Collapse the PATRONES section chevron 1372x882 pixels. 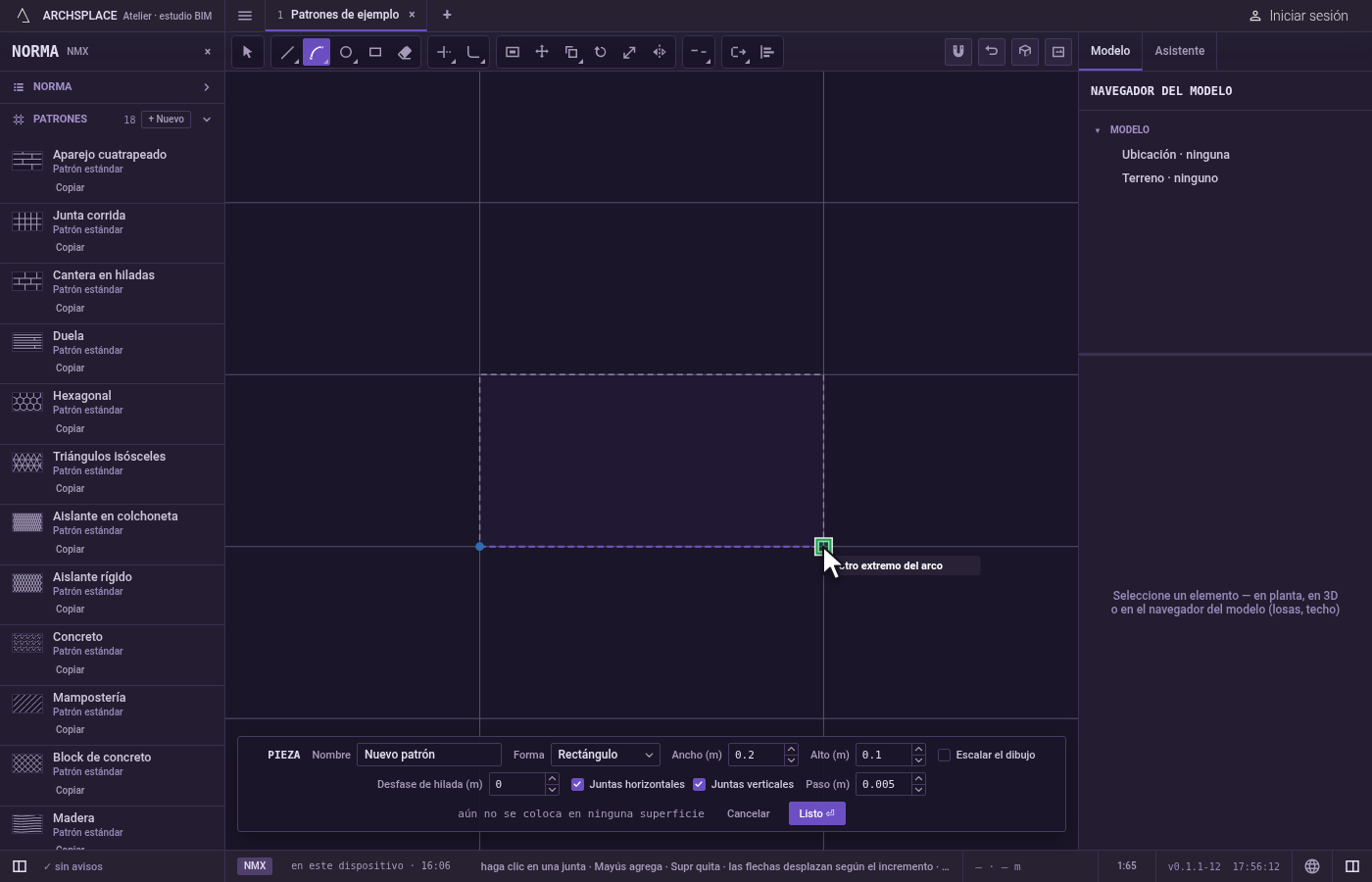(207, 120)
